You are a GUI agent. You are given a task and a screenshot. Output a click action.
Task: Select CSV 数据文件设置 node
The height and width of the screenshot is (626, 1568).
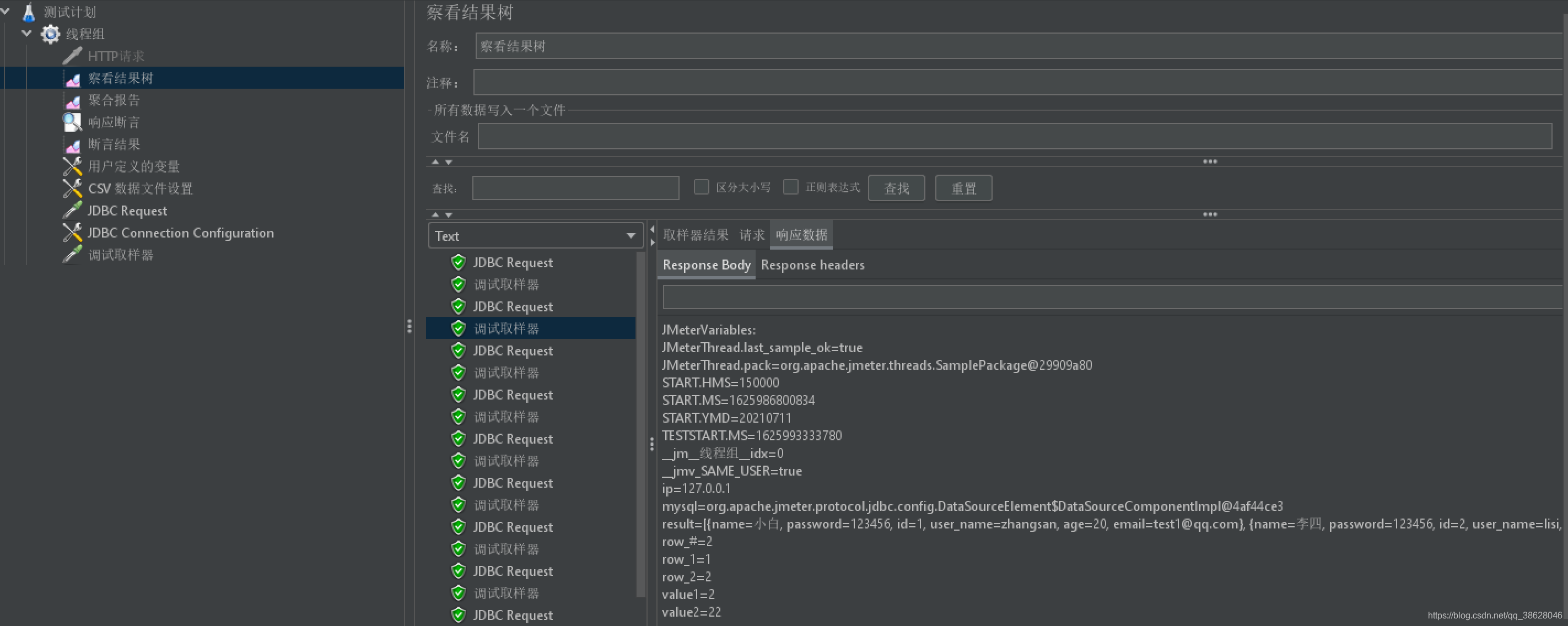click(x=140, y=188)
